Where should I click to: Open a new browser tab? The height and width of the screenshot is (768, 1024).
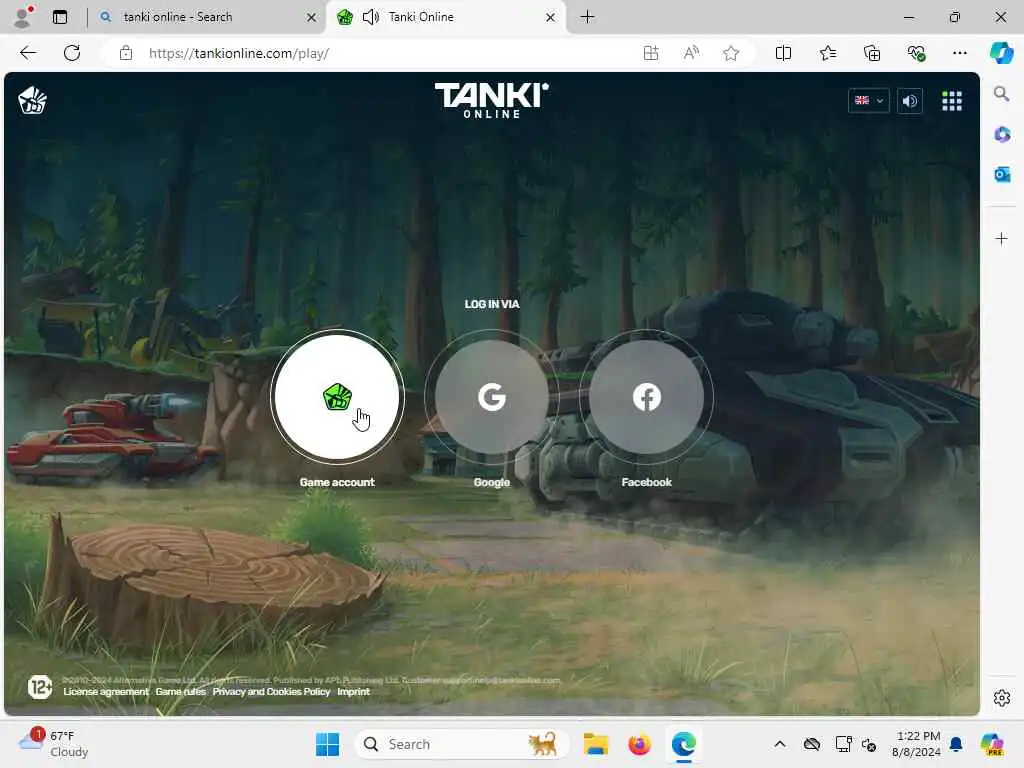coord(587,17)
